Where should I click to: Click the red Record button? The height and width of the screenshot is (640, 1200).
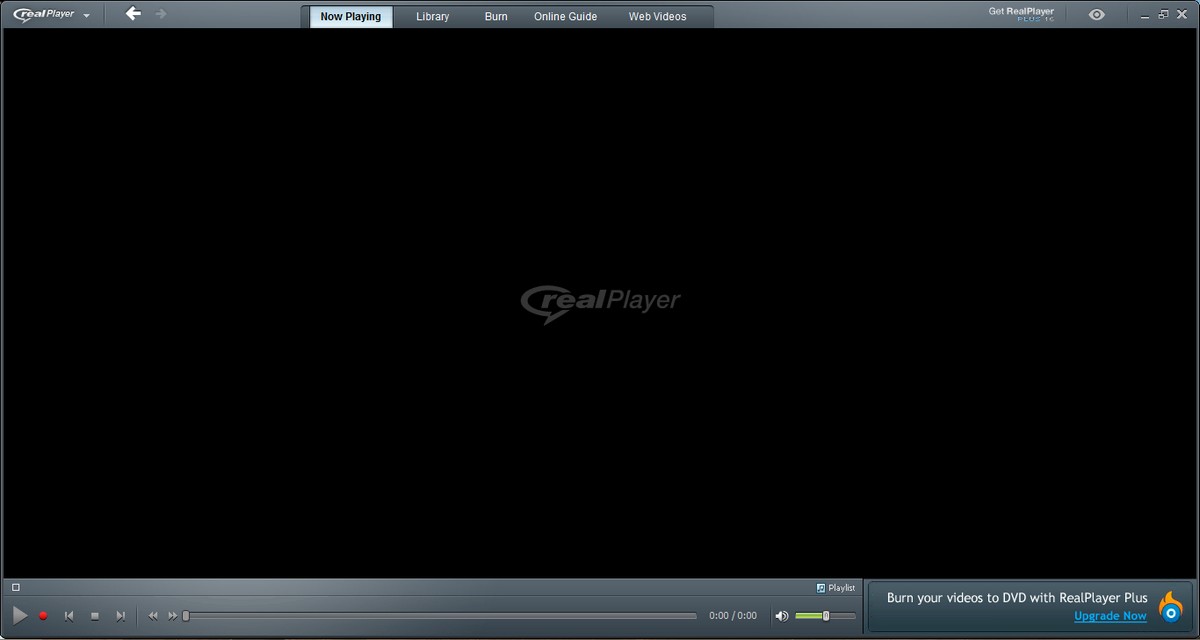tap(43, 616)
